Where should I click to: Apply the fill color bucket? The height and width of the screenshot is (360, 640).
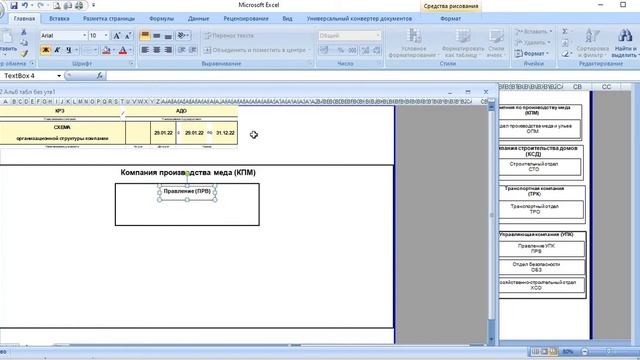(x=106, y=50)
